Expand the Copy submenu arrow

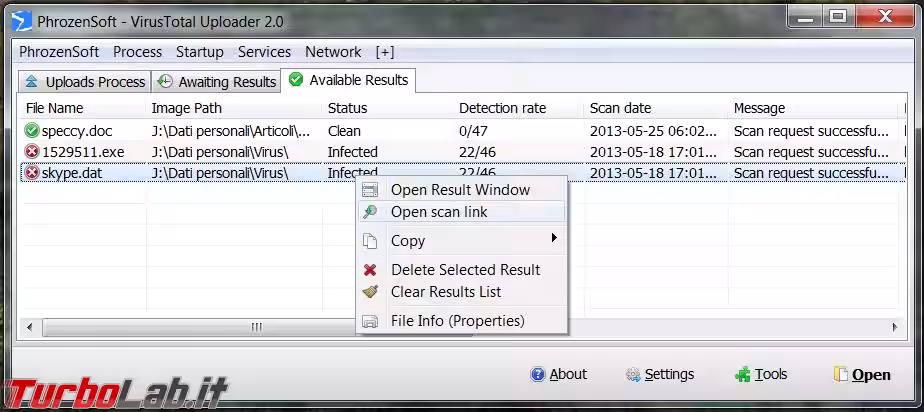pyautogui.click(x=554, y=239)
